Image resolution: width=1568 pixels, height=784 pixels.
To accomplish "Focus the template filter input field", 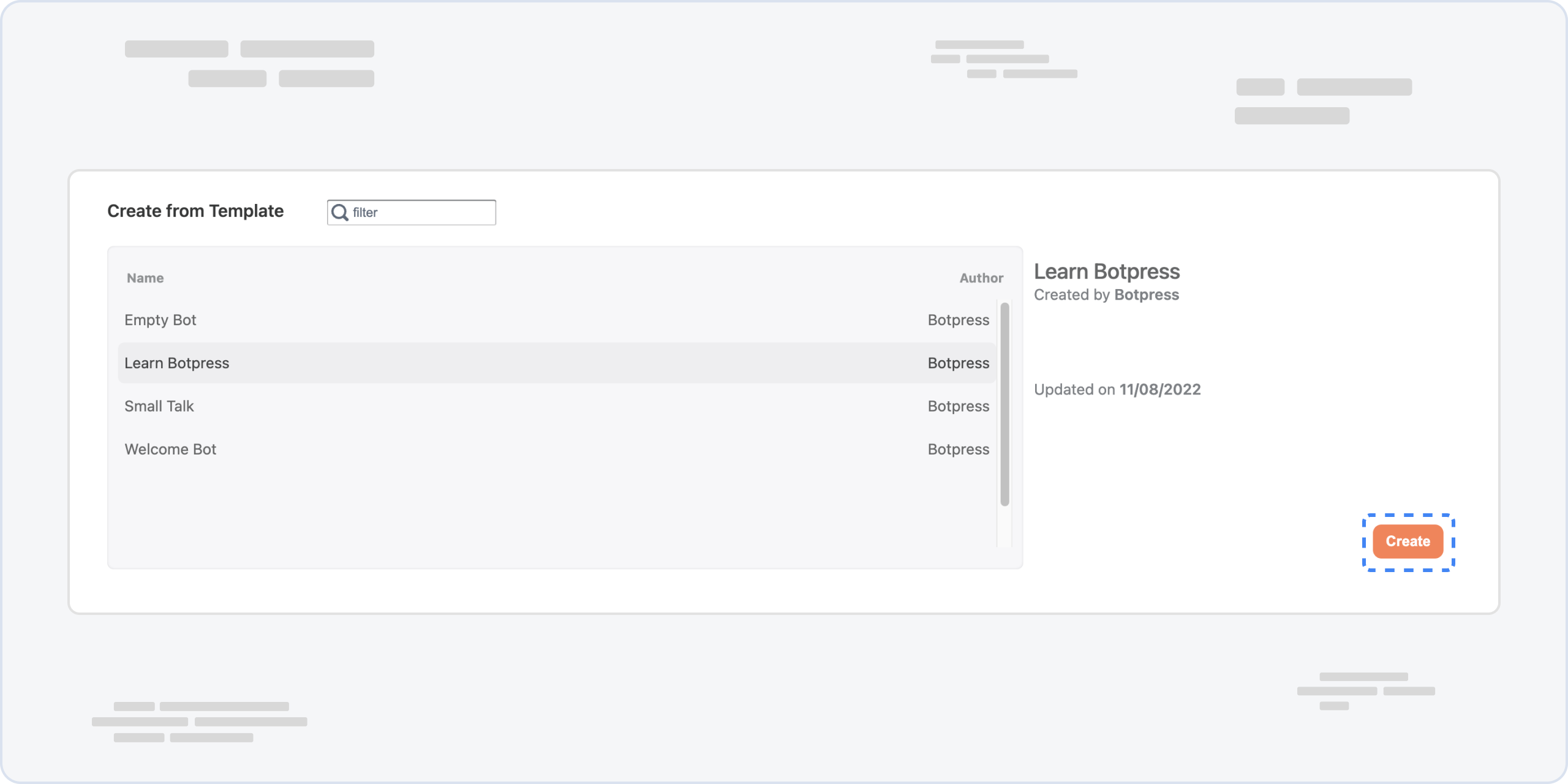I will [x=412, y=213].
